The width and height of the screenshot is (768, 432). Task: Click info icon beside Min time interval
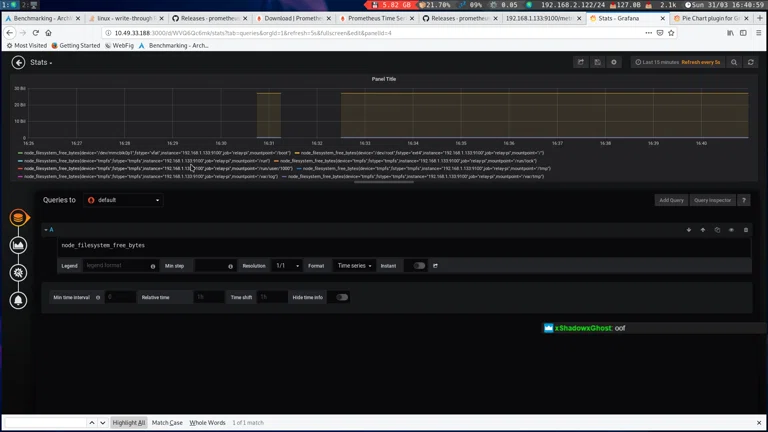(98, 297)
